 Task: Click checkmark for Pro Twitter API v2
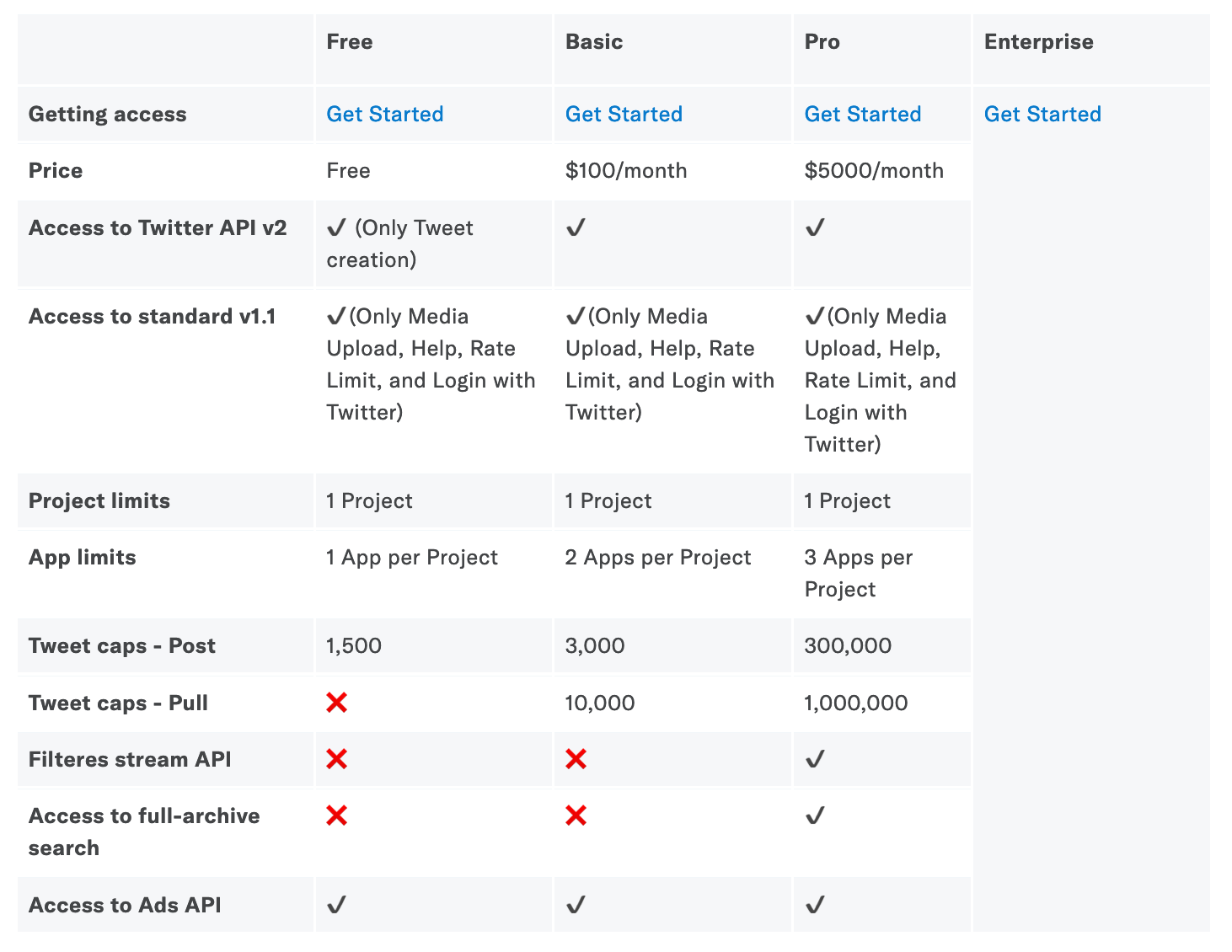point(815,227)
